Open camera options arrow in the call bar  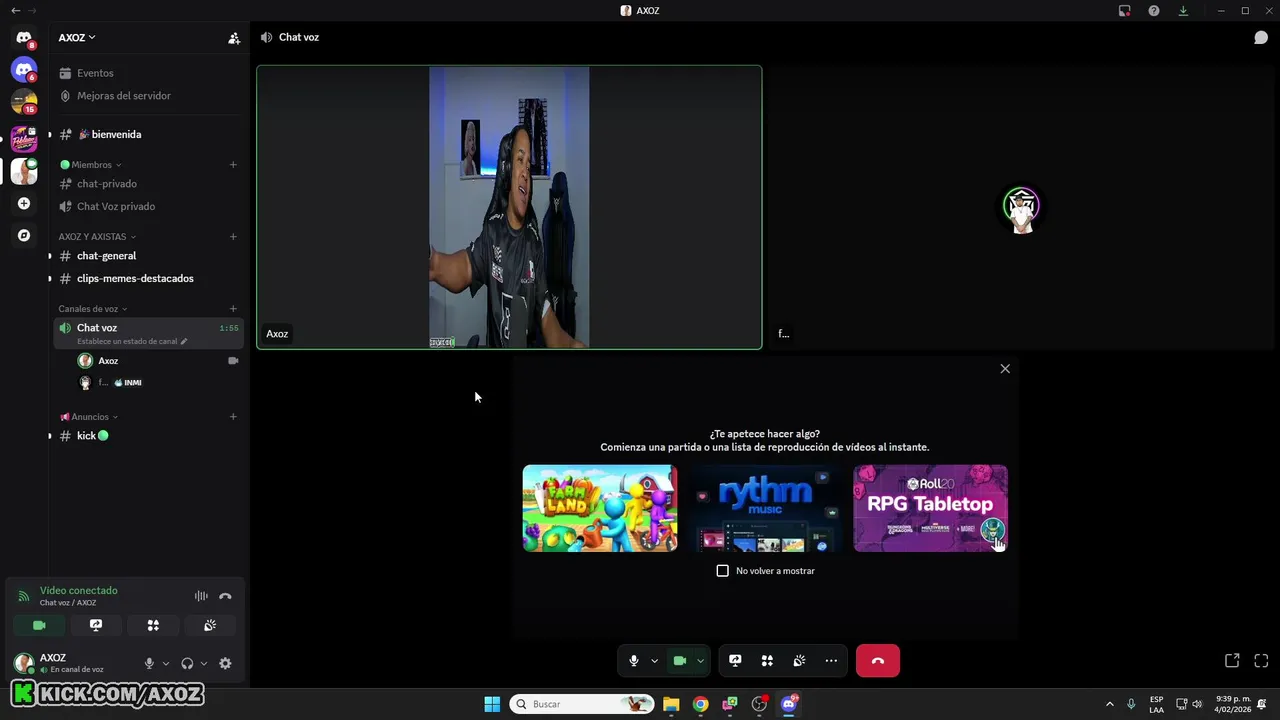coord(700,661)
